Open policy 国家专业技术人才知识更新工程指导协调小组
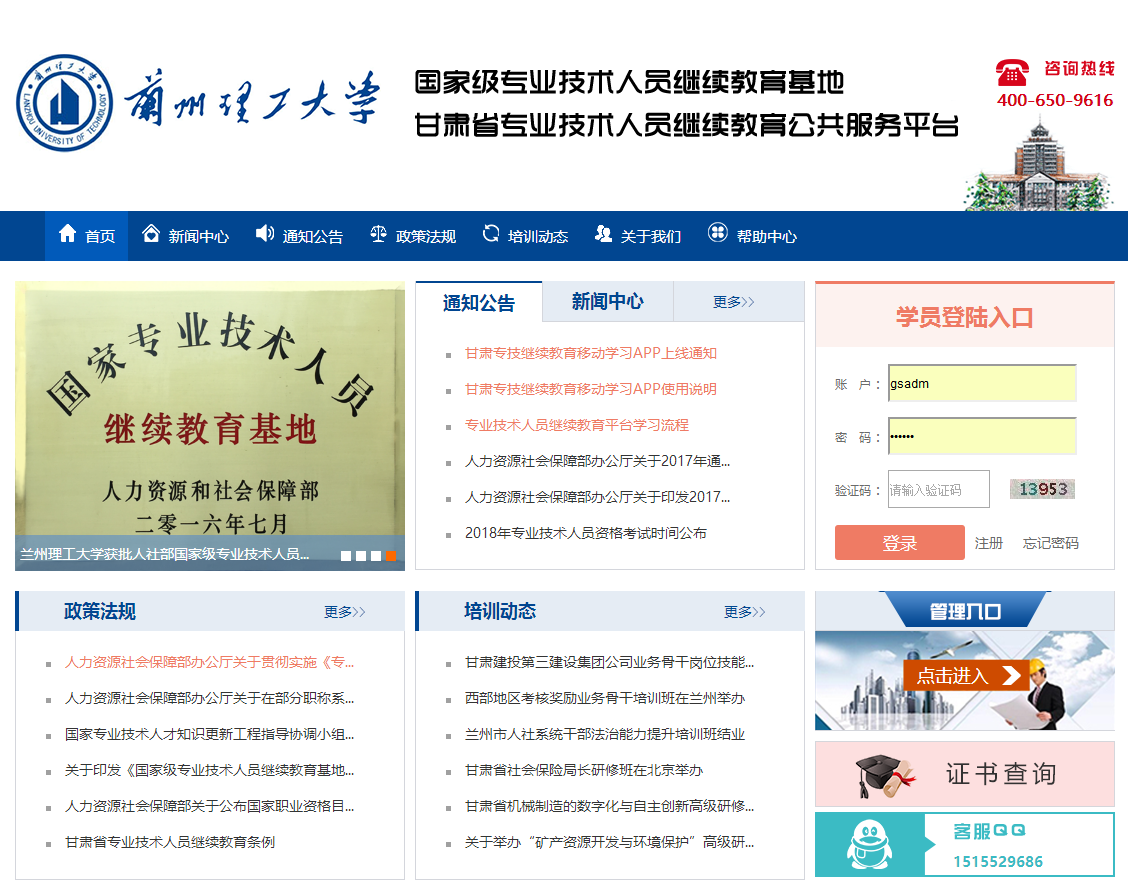 point(209,735)
